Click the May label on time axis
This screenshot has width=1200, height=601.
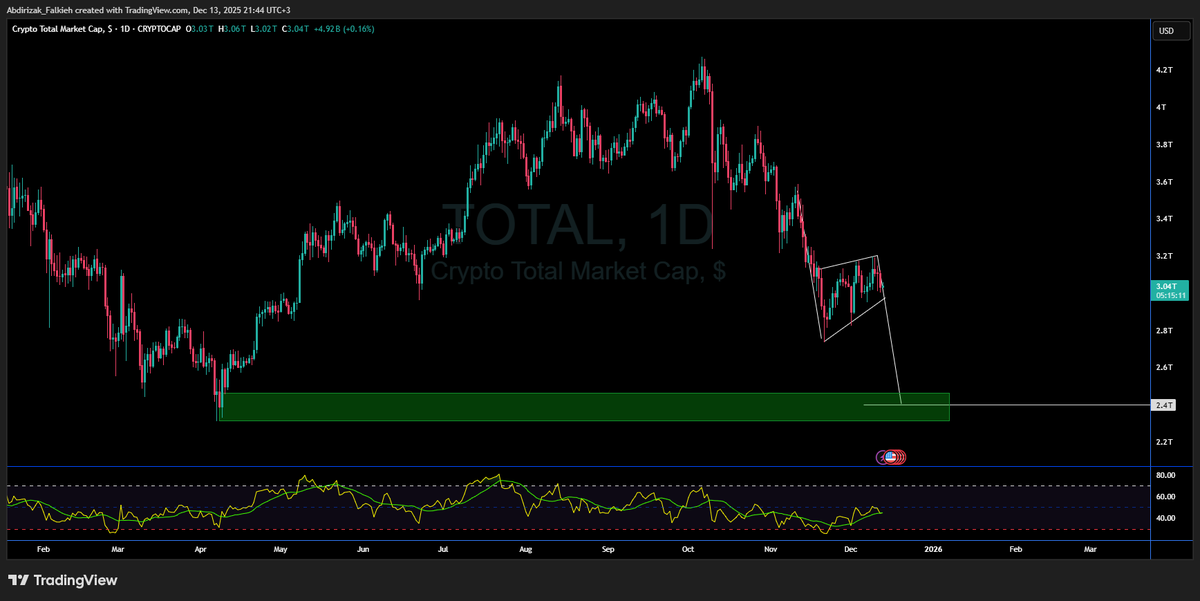[x=281, y=549]
